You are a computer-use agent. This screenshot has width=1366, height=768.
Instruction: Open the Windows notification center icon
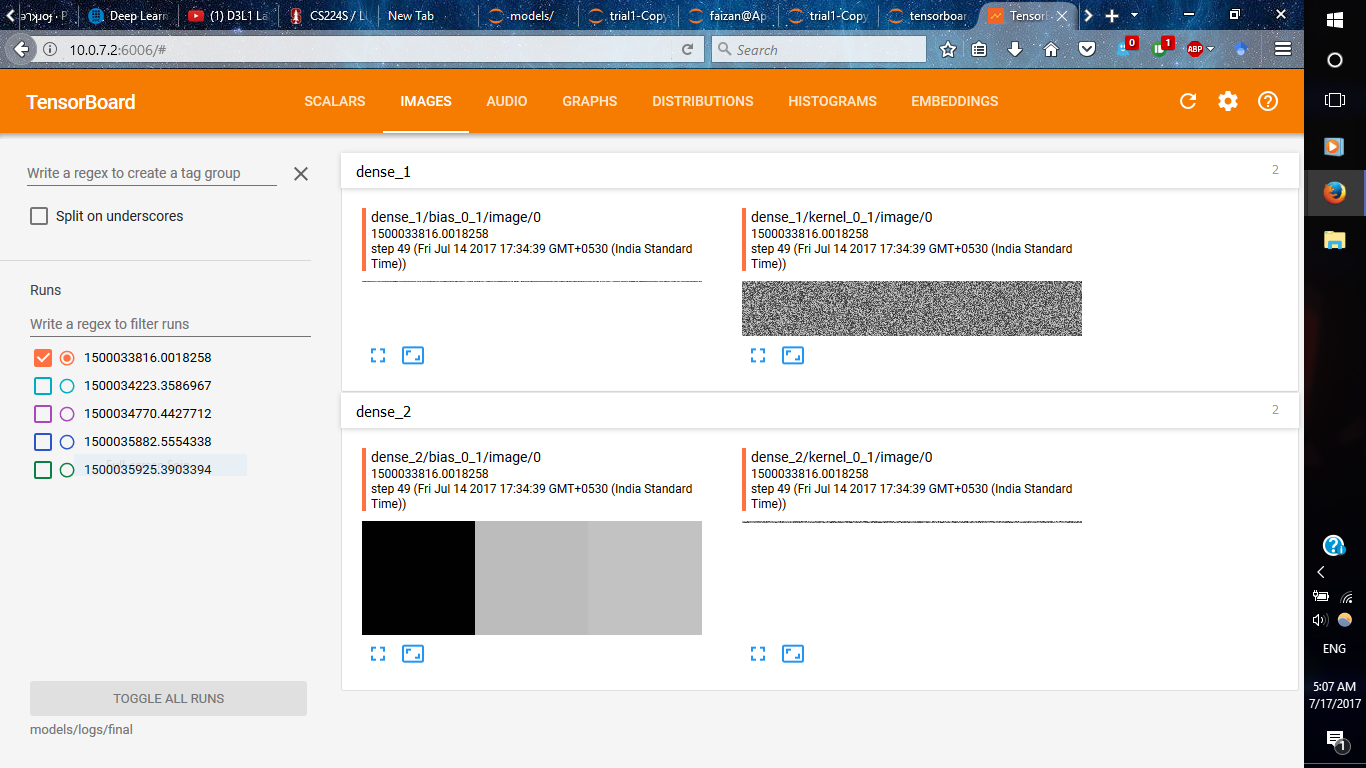1335,740
